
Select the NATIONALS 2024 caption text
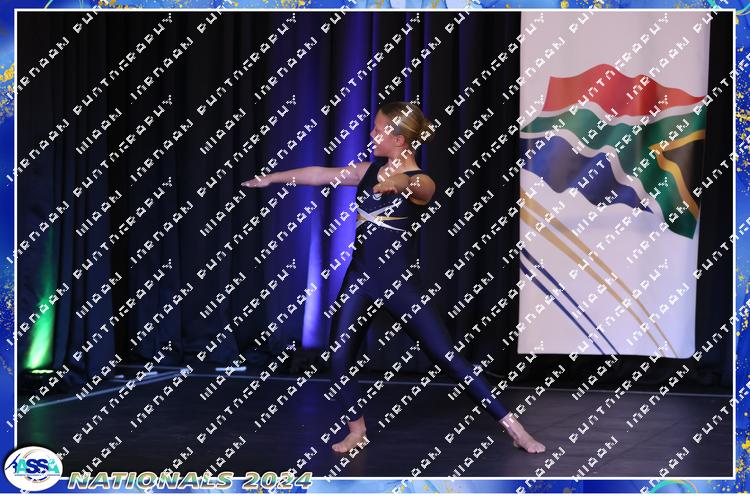click(190, 480)
